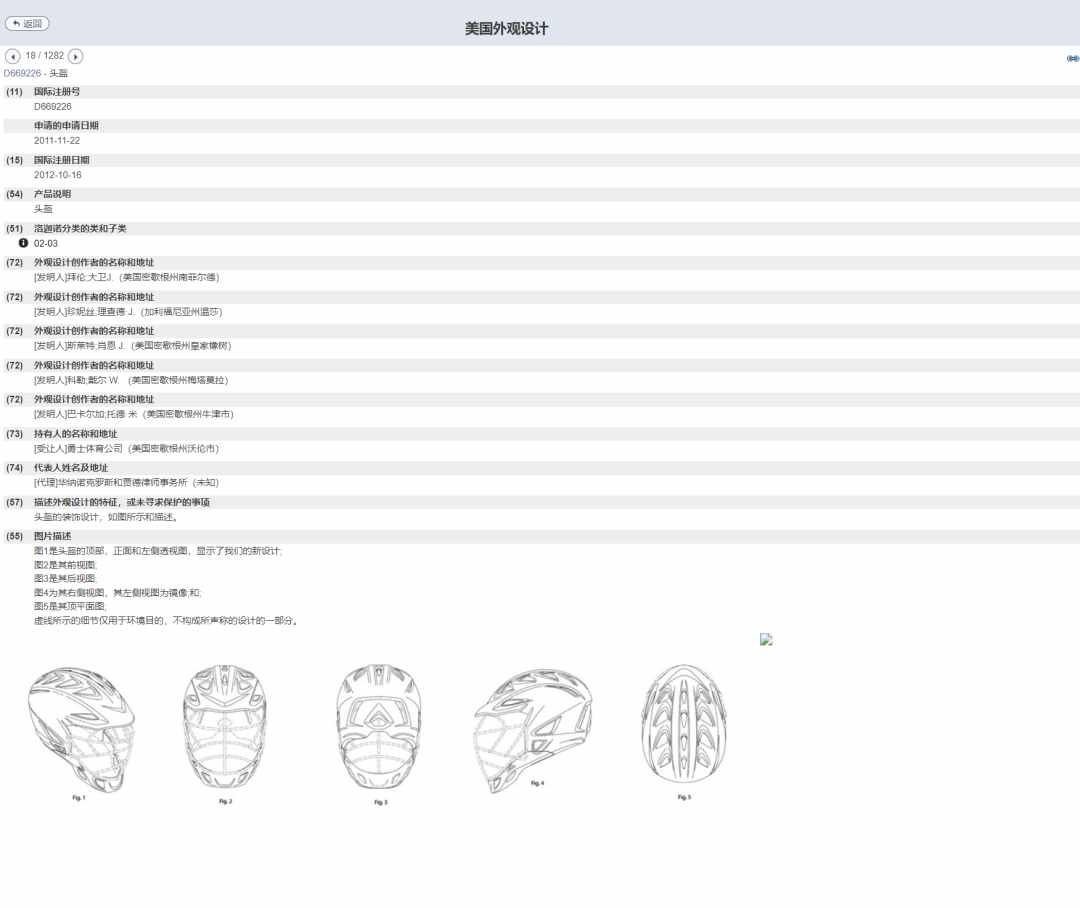Select the description line 图5是其顶平面图
This screenshot has height=908, width=1080.
(x=70, y=606)
